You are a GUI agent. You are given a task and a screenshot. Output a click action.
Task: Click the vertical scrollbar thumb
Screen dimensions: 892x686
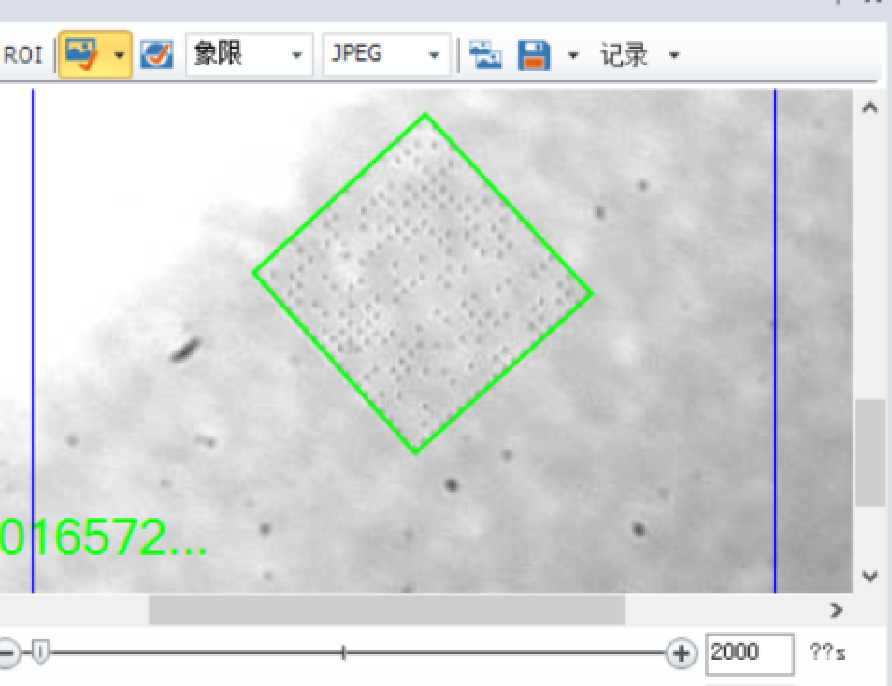pos(870,453)
